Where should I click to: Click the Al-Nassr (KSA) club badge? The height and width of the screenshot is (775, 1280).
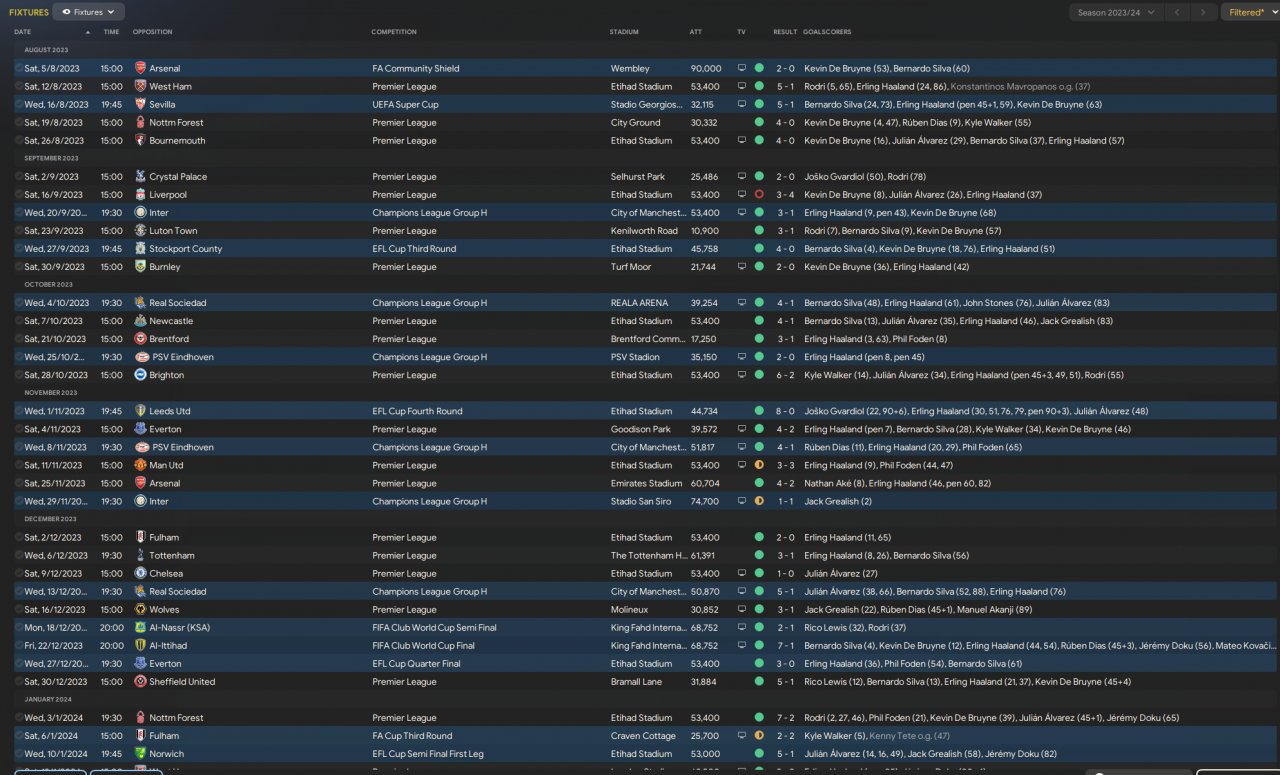point(140,627)
